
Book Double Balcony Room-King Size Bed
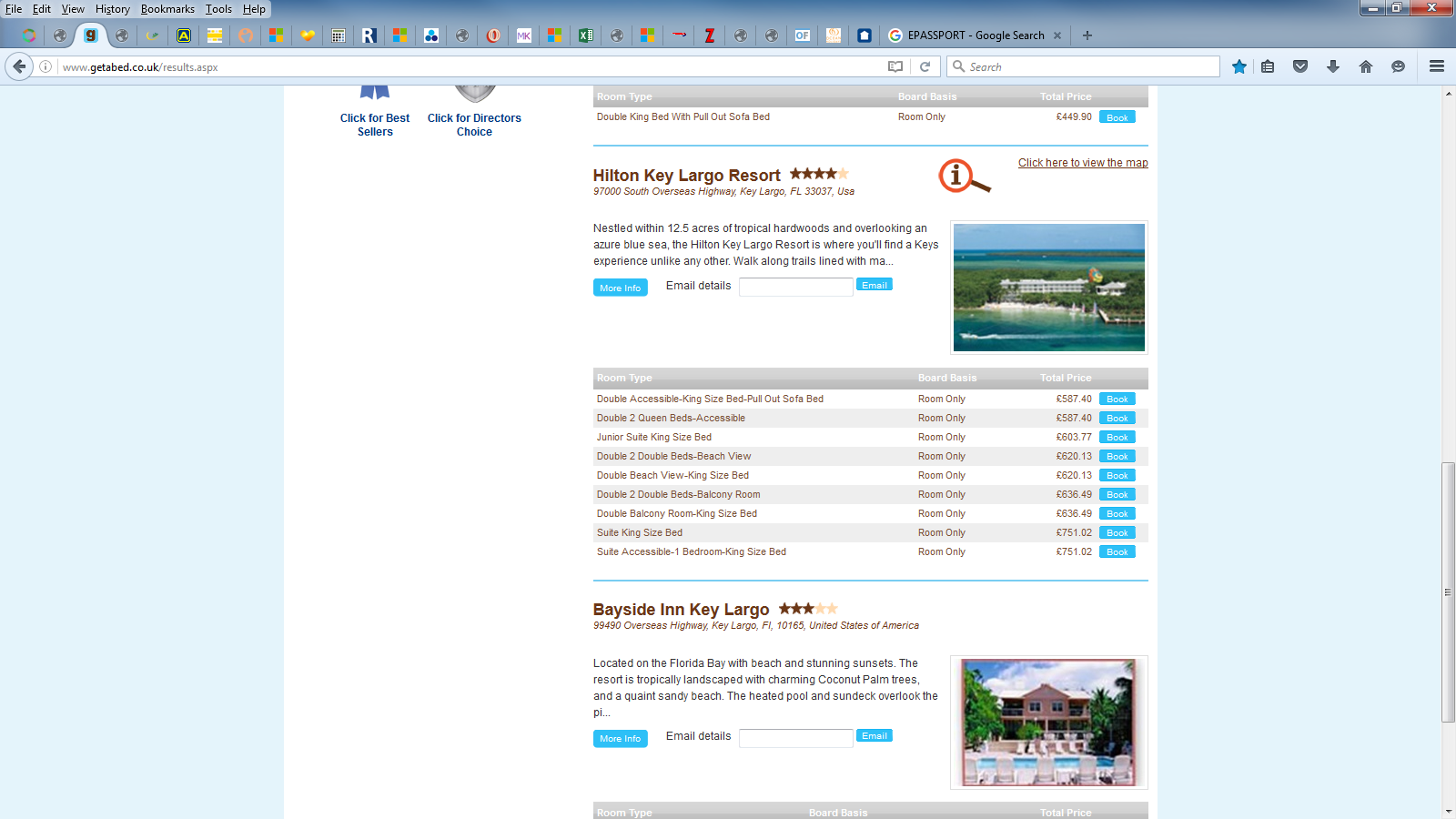(x=1117, y=513)
